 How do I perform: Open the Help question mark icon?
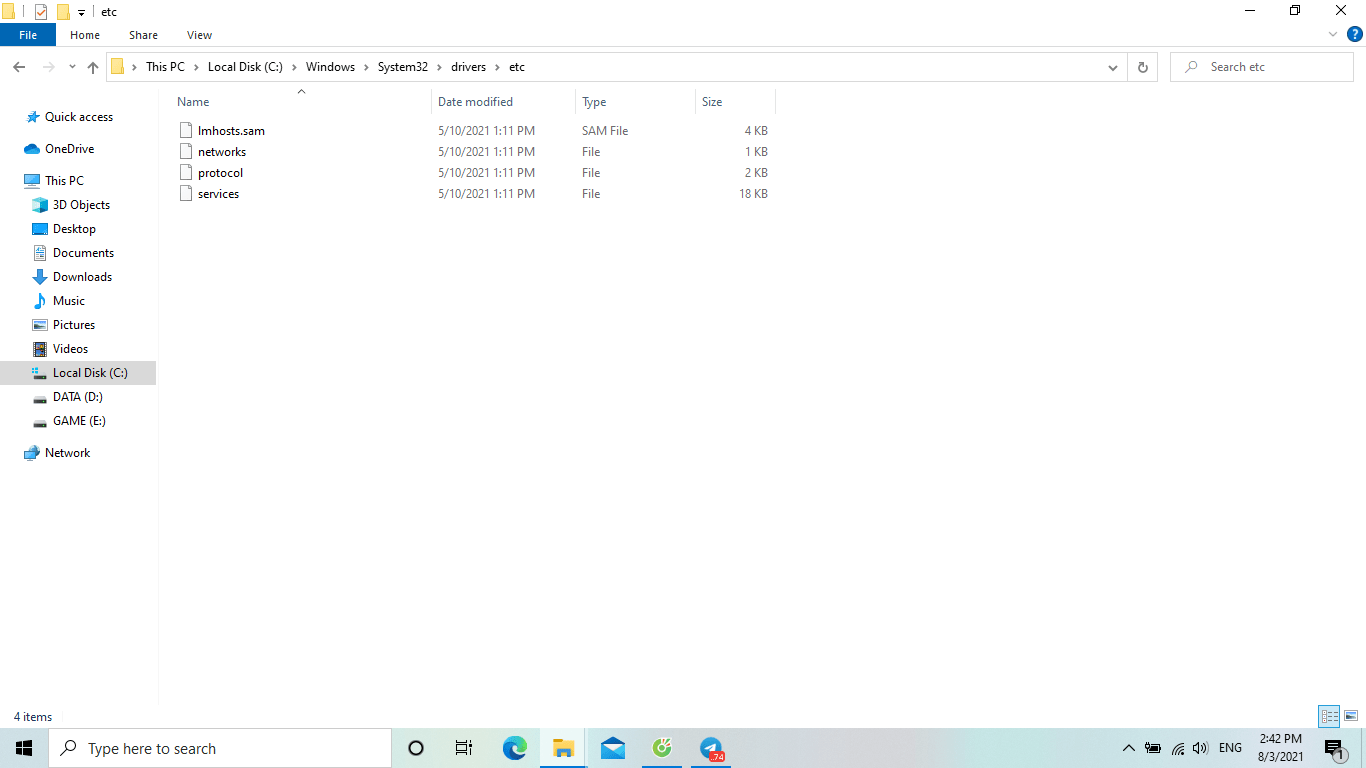pos(1354,34)
